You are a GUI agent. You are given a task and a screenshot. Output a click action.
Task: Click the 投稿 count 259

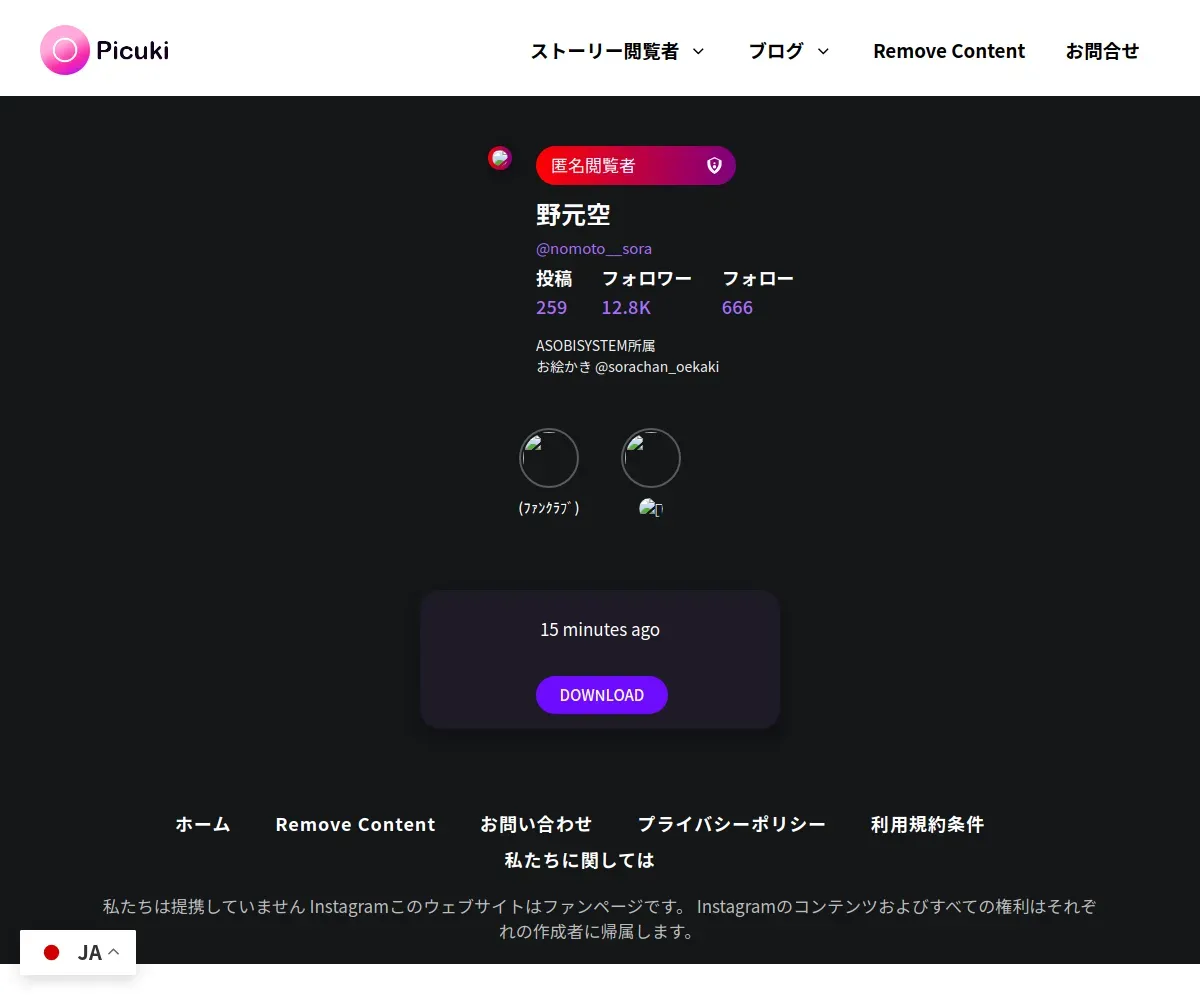(x=551, y=307)
